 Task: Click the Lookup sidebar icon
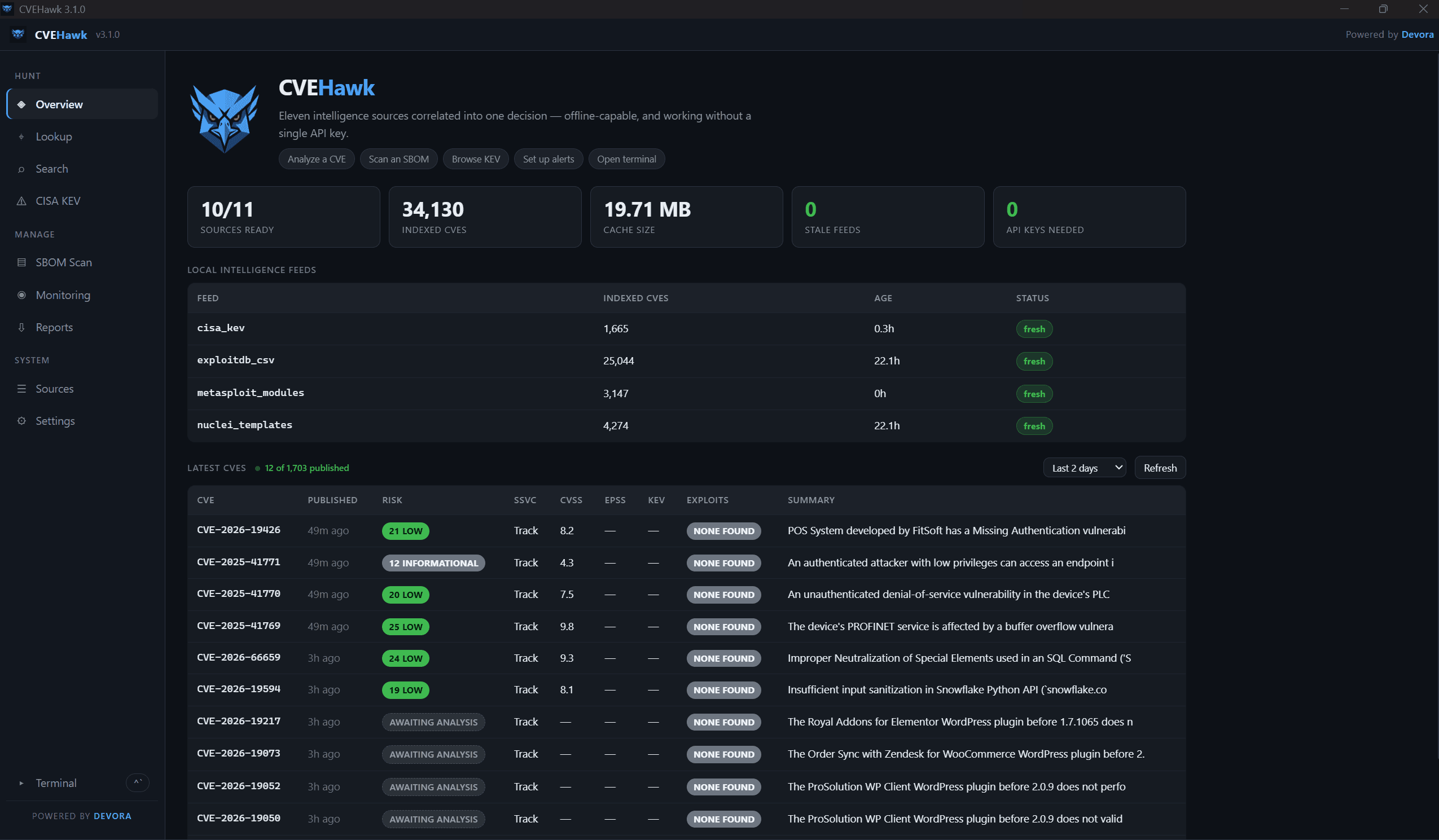(x=21, y=137)
